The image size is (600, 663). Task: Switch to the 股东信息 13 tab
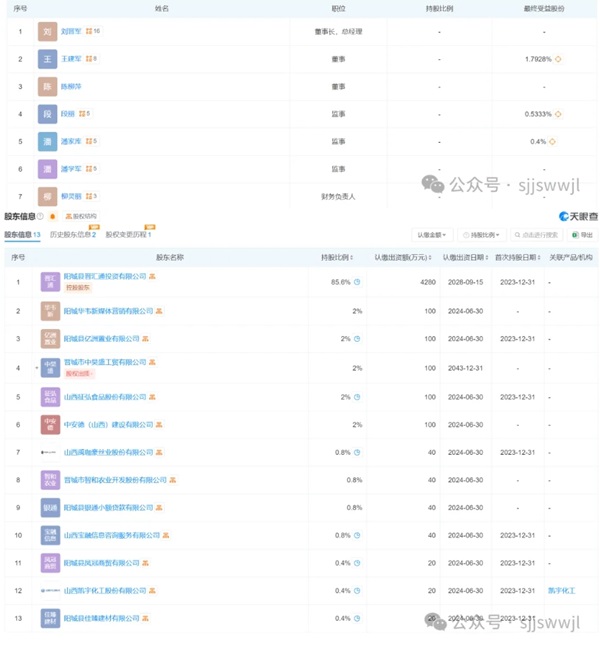[22, 235]
